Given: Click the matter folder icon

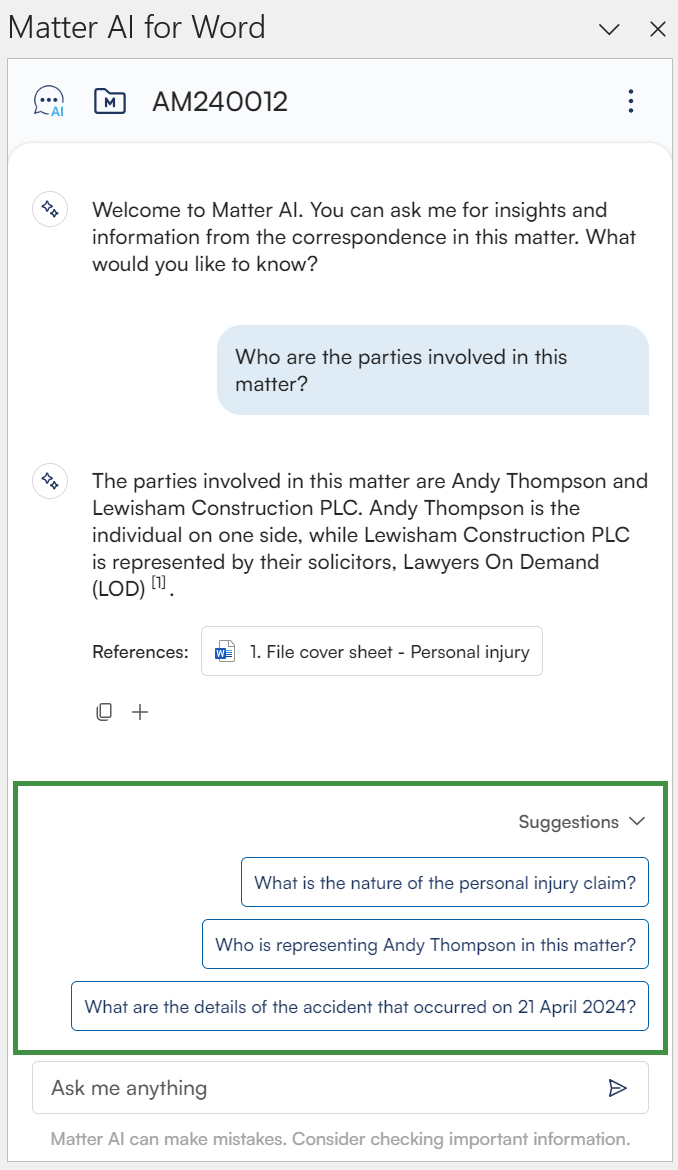Looking at the screenshot, I should (x=109, y=101).
